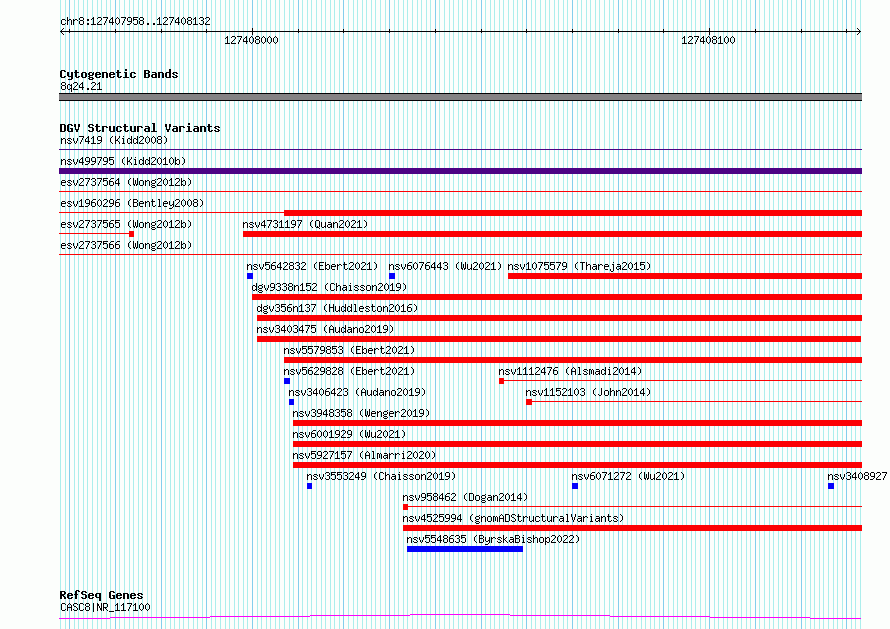890x629 pixels.
Task: Click the nsv3406423 (Audano2019) label text
Action: (x=357, y=392)
